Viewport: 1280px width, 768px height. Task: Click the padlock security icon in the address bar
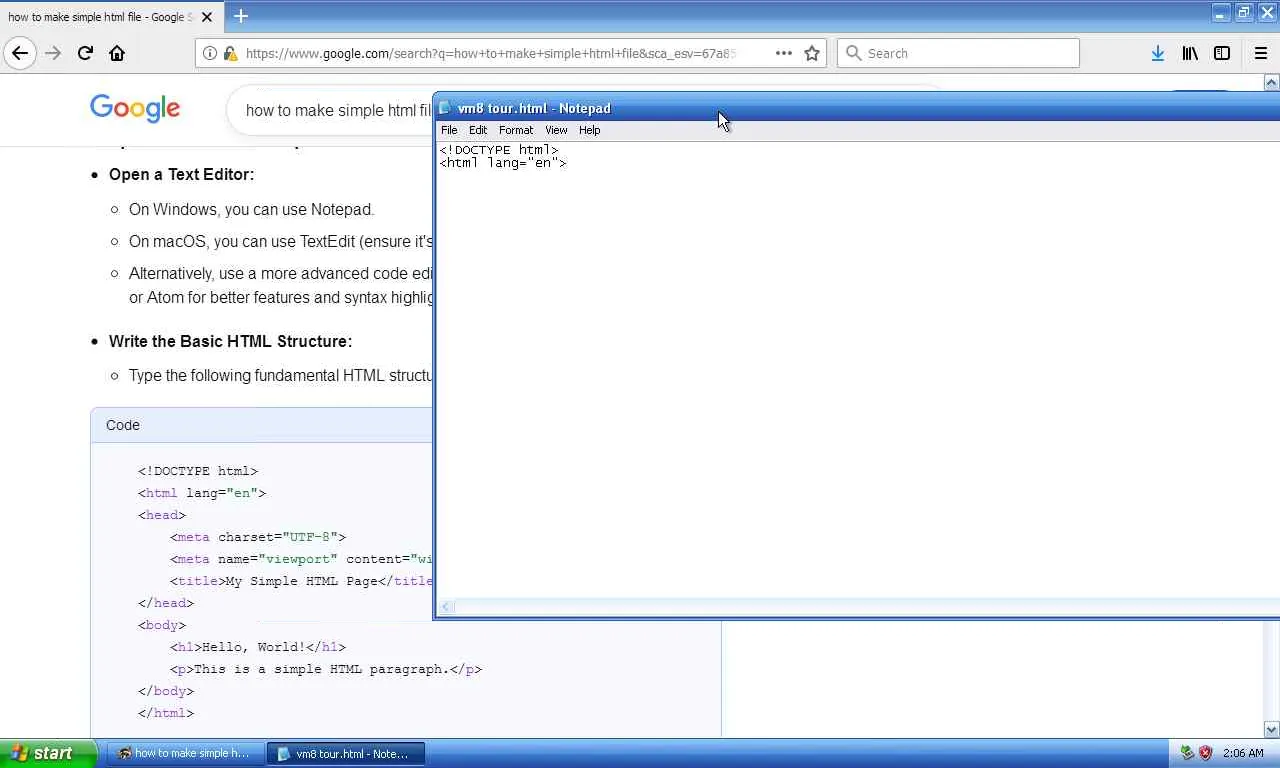point(230,53)
